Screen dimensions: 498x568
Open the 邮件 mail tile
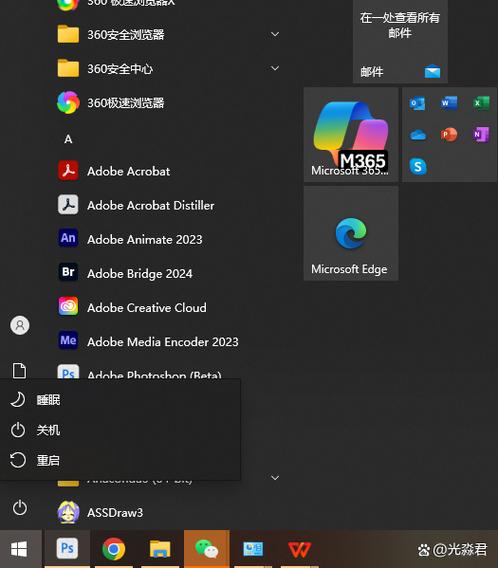pos(400,41)
